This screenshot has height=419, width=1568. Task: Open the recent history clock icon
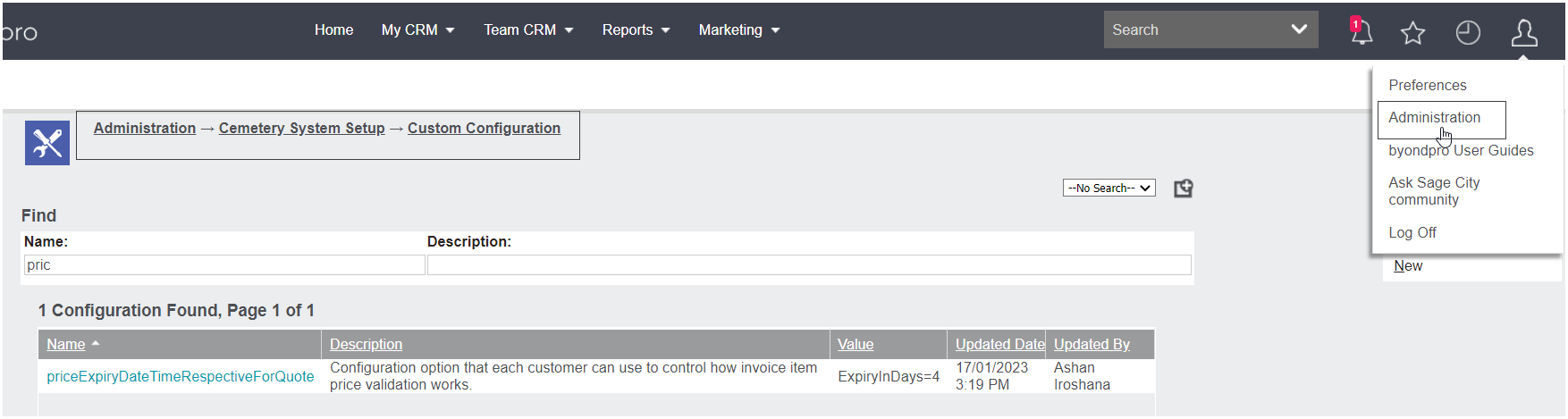(1468, 33)
